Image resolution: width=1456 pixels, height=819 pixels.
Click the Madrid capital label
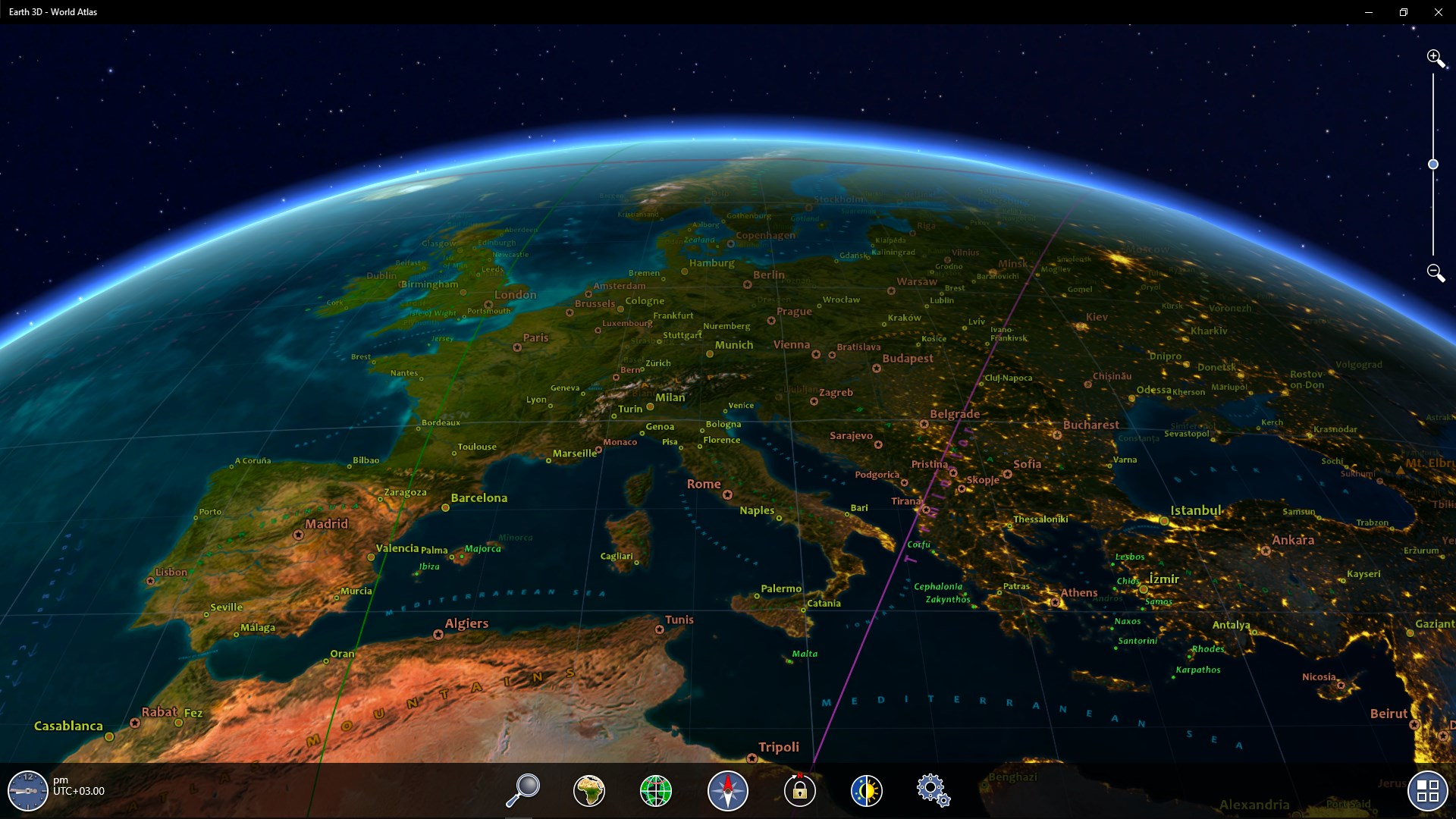pyautogui.click(x=326, y=524)
